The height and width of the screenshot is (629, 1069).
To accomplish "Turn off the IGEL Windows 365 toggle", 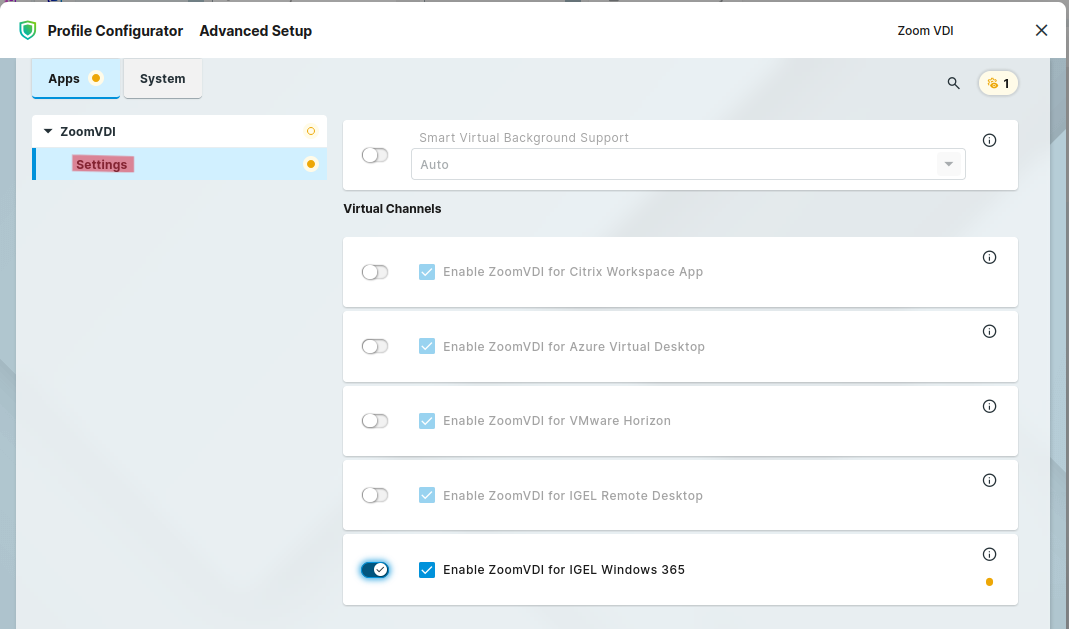I will pyautogui.click(x=375, y=570).
